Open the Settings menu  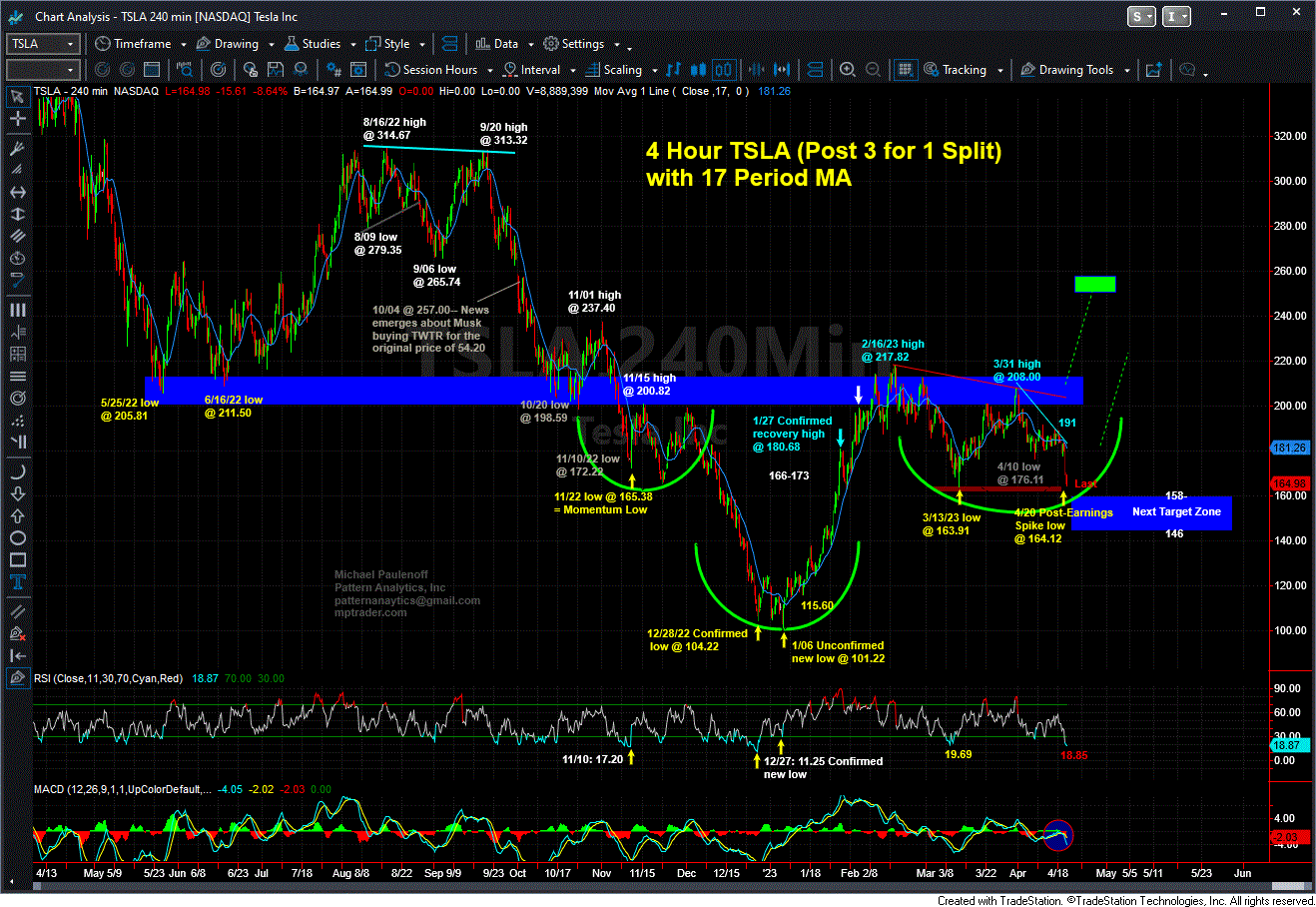tap(574, 44)
